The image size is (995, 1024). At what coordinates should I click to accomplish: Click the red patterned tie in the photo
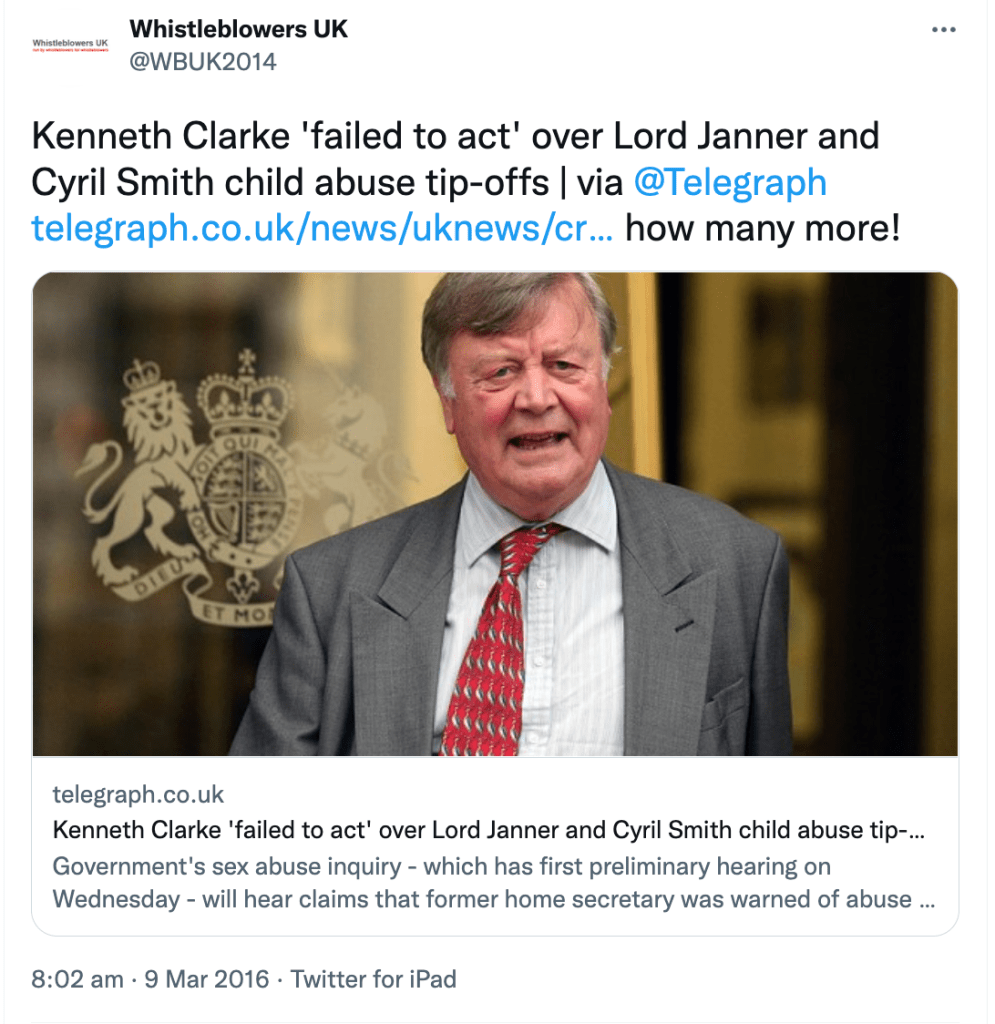click(497, 640)
